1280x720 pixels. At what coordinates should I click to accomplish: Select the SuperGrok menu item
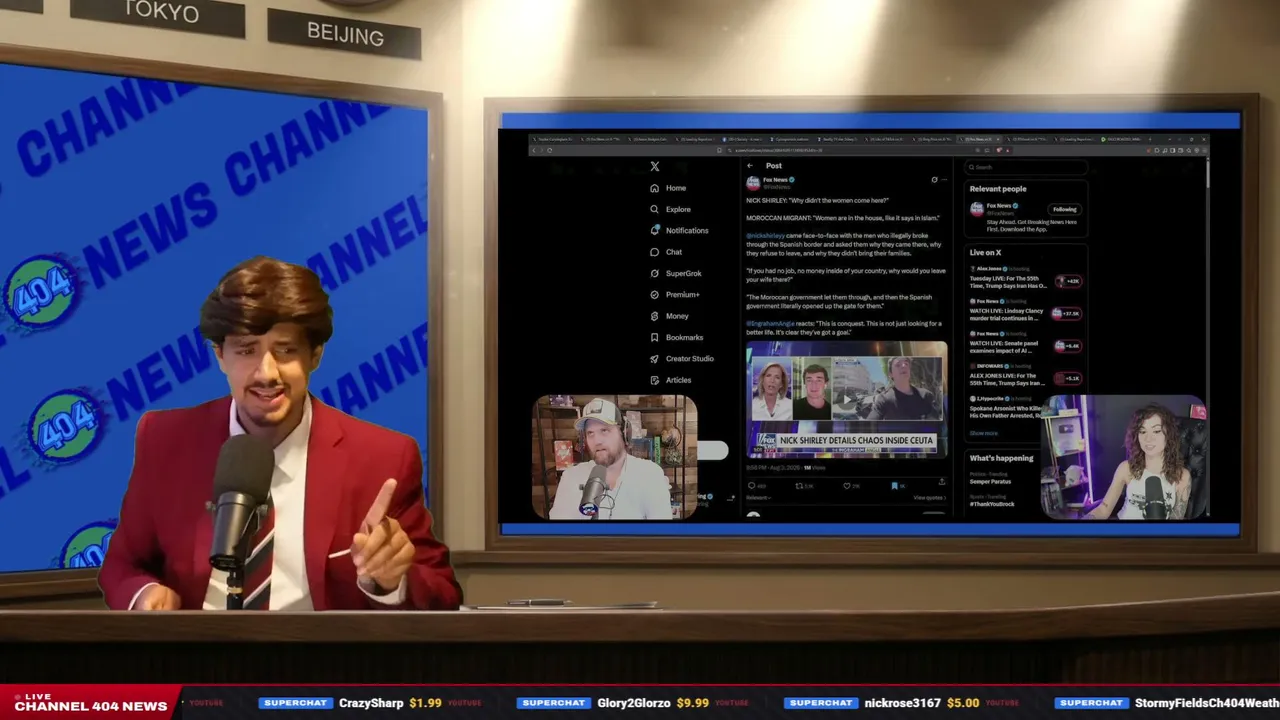[x=684, y=273]
